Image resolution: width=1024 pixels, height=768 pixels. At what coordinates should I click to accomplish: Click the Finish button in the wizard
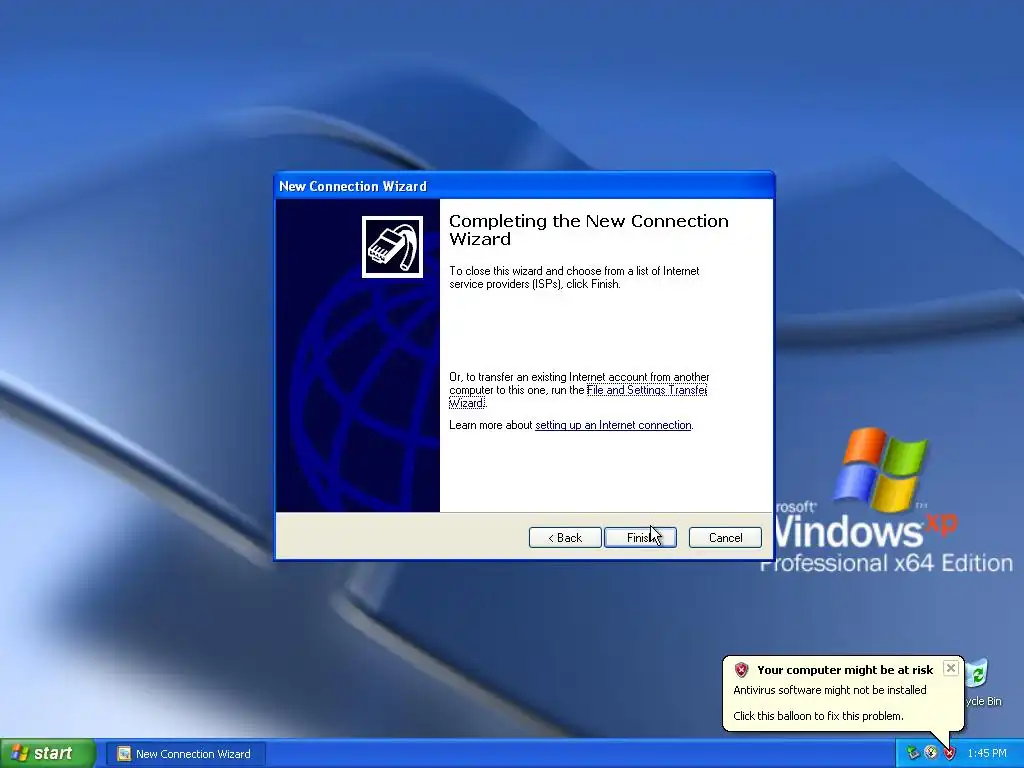640,537
